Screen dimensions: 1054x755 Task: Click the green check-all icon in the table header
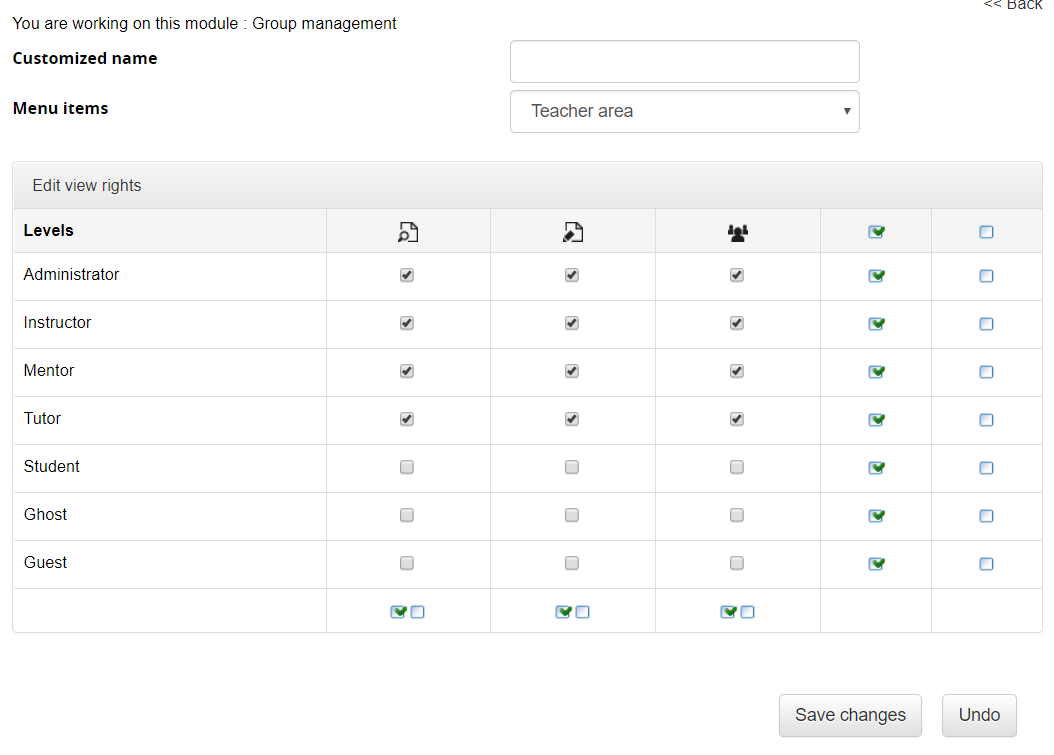[876, 231]
